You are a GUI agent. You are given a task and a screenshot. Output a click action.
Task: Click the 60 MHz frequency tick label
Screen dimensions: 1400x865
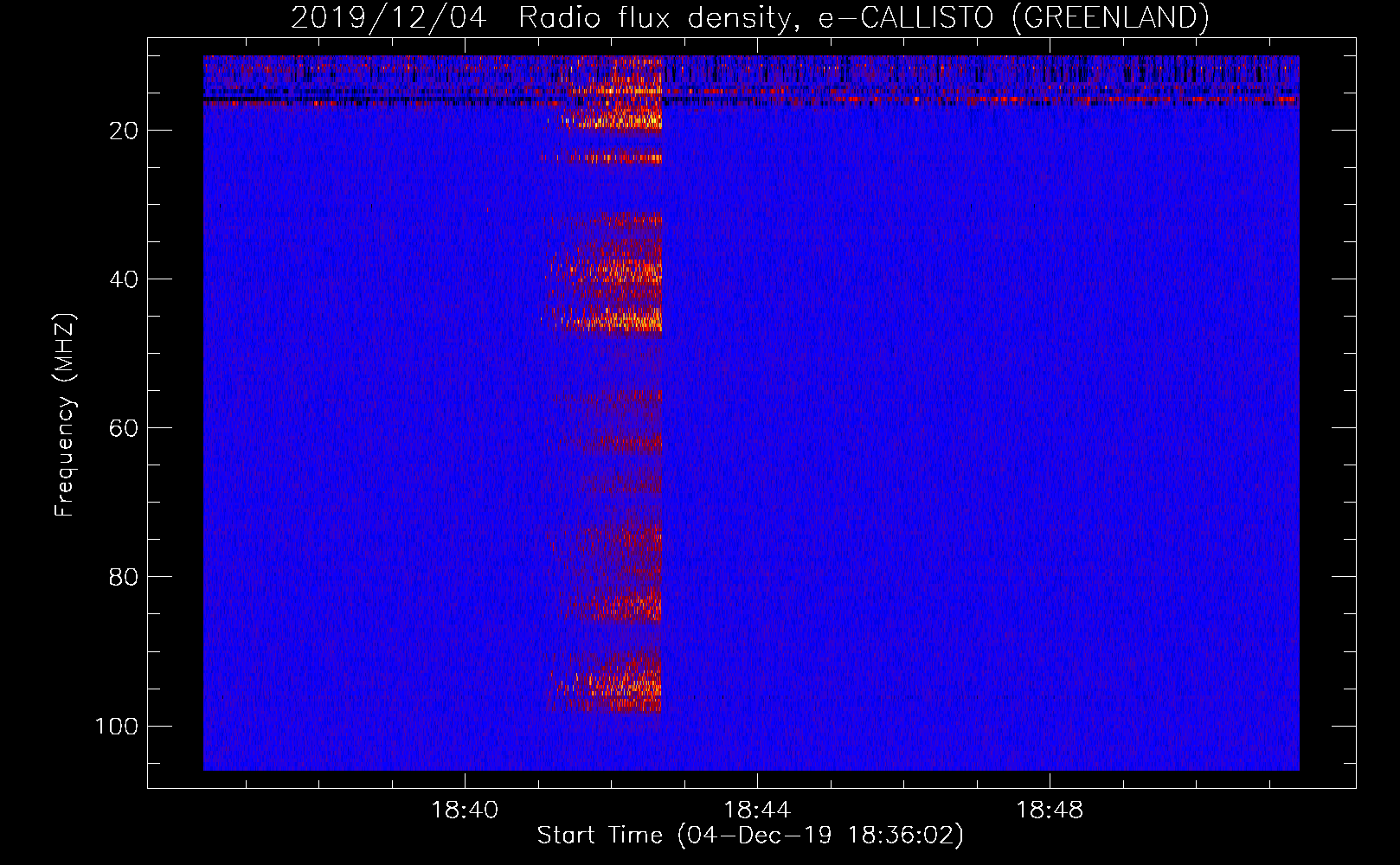click(124, 428)
